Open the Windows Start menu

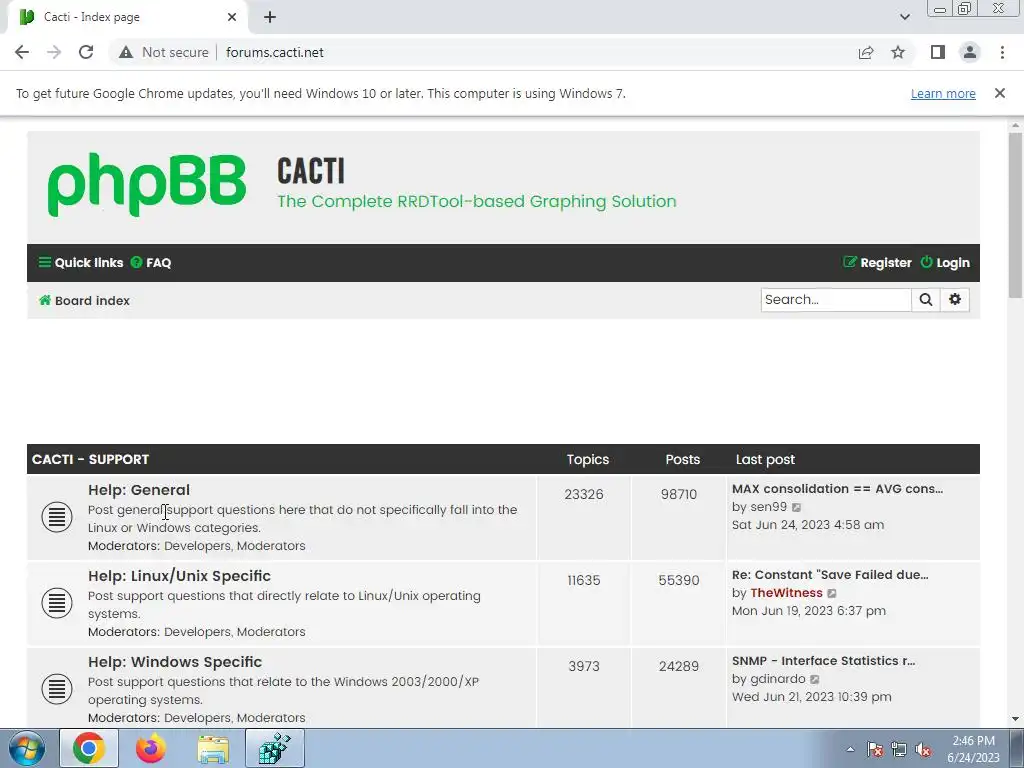tap(26, 748)
